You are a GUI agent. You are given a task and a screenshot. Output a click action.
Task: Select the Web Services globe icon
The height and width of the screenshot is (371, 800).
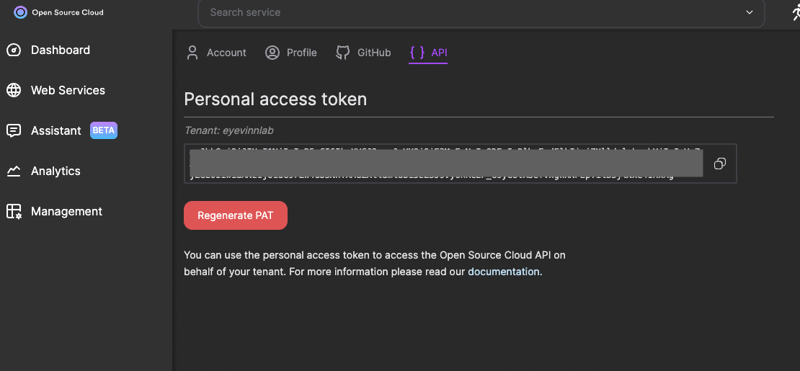13,90
